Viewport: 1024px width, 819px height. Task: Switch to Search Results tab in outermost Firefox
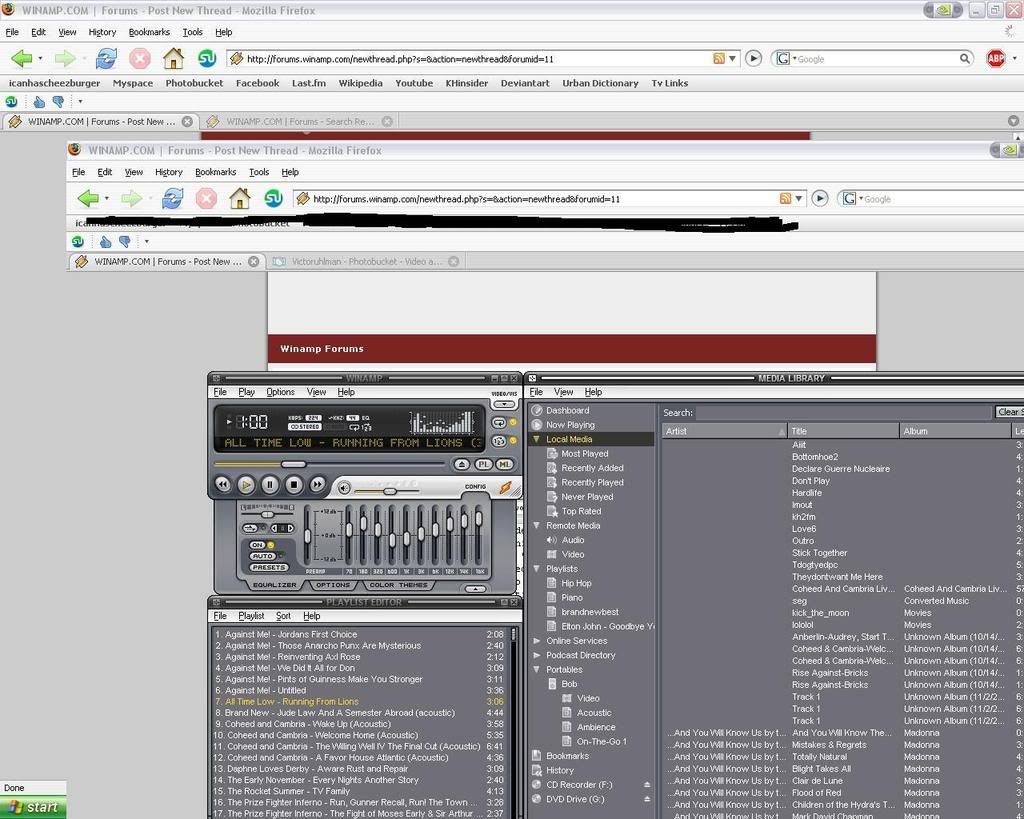[299, 121]
